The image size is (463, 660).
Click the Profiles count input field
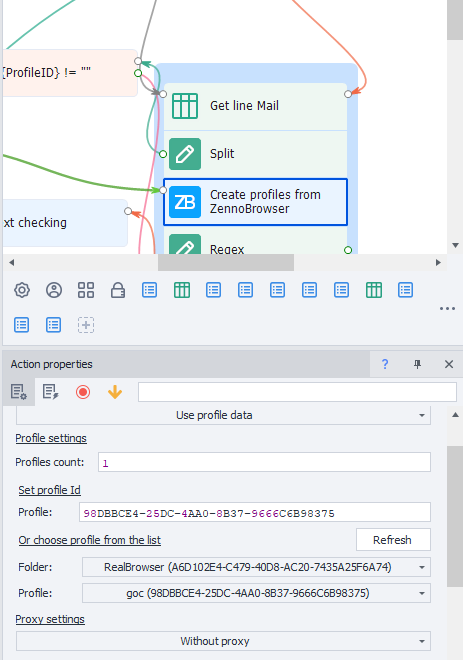(x=264, y=462)
